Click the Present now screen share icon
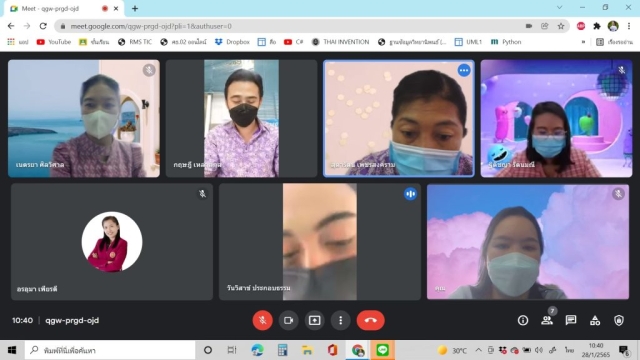This screenshot has height=360, width=640. click(315, 320)
